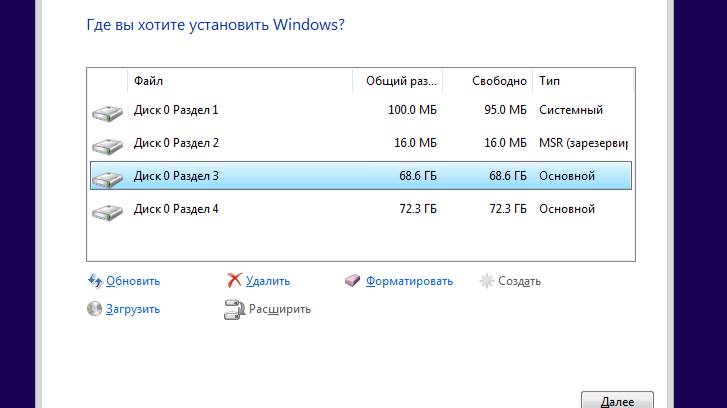Open the Форматировать link
727x408 pixels.
[x=409, y=281]
